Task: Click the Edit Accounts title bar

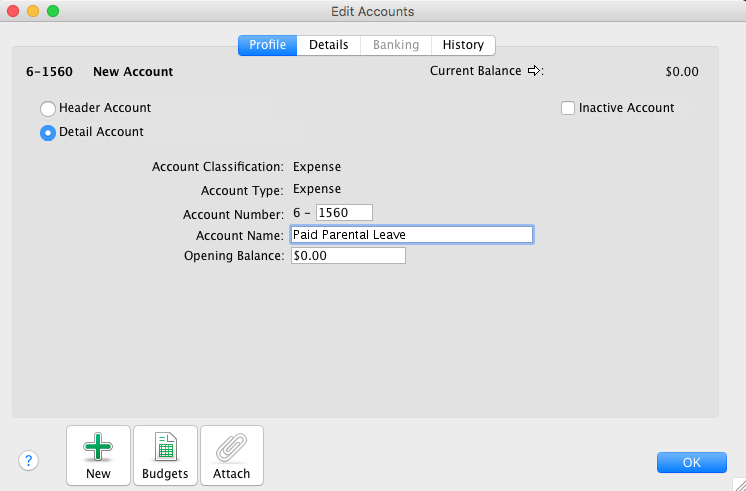Action: click(x=372, y=11)
